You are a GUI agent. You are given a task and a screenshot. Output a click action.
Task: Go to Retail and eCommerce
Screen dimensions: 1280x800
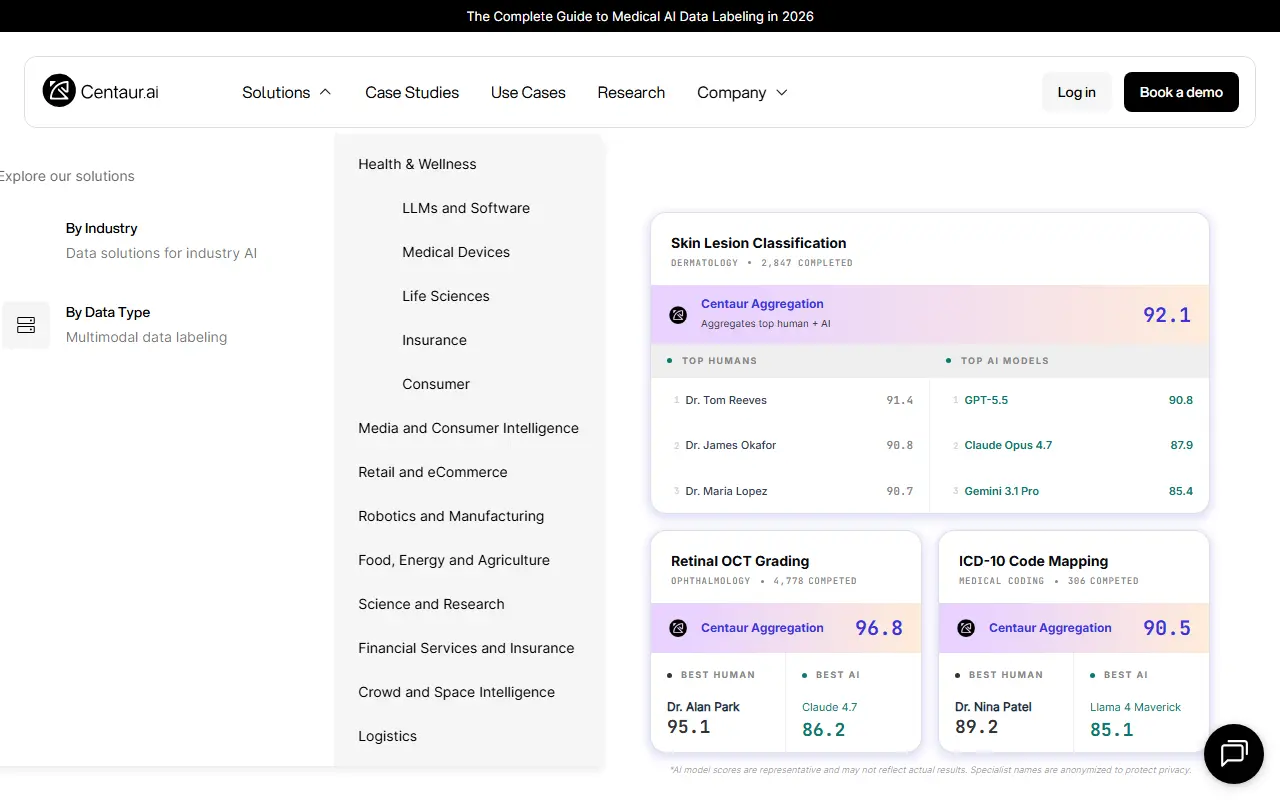(433, 472)
